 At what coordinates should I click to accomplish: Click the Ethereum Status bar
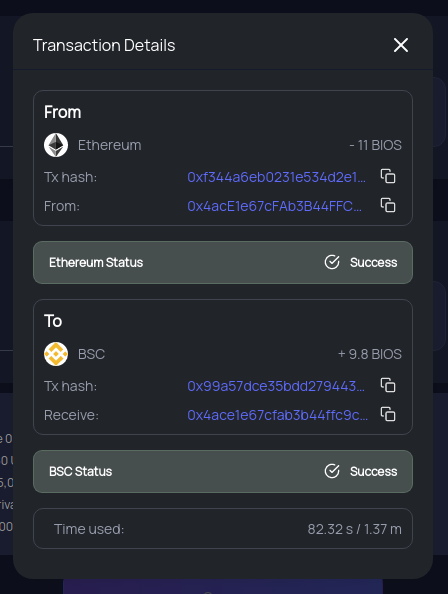tap(223, 263)
